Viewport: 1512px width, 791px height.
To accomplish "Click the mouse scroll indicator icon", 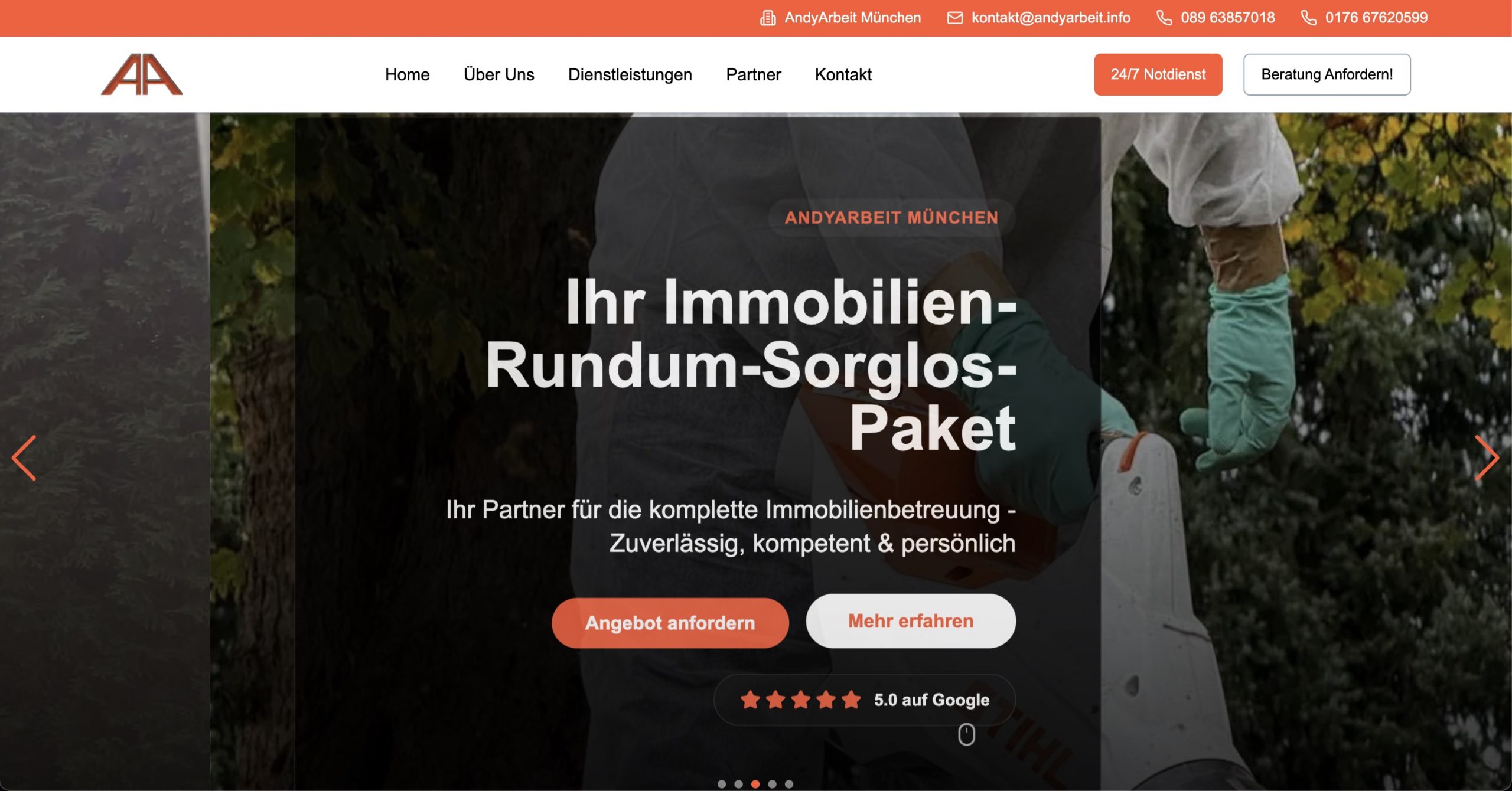I will pos(966,734).
